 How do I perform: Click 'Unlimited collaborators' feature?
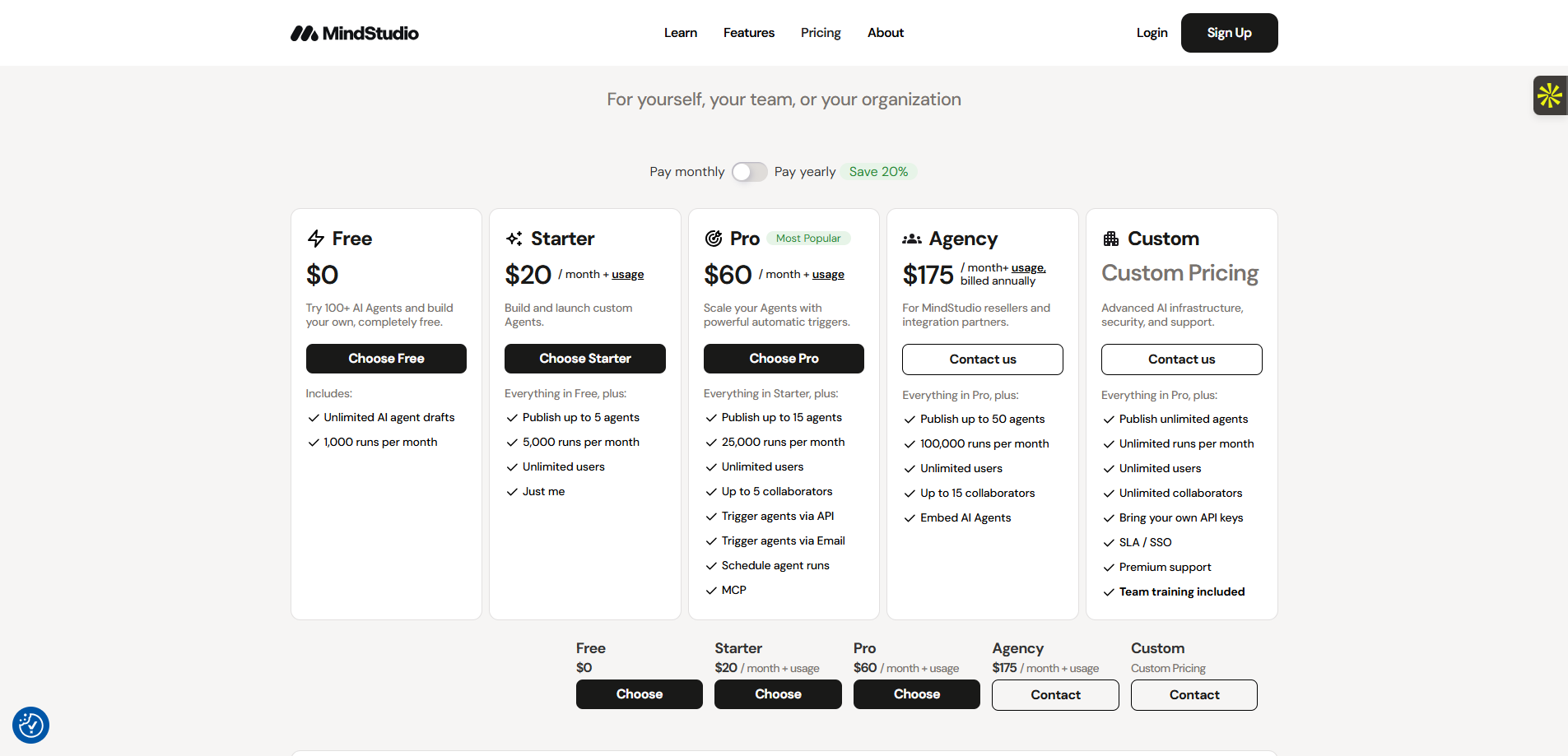(x=1181, y=494)
